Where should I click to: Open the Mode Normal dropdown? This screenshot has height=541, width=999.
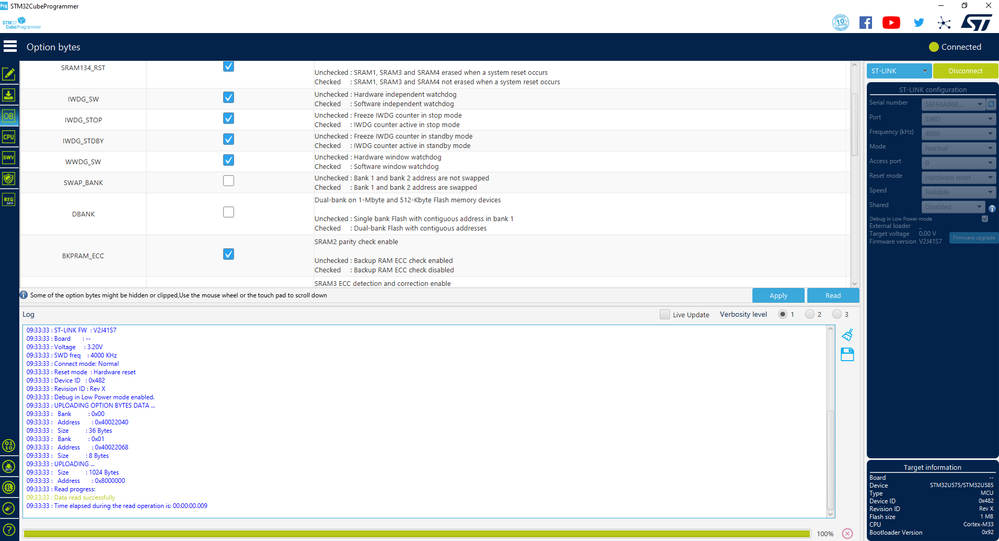point(958,148)
